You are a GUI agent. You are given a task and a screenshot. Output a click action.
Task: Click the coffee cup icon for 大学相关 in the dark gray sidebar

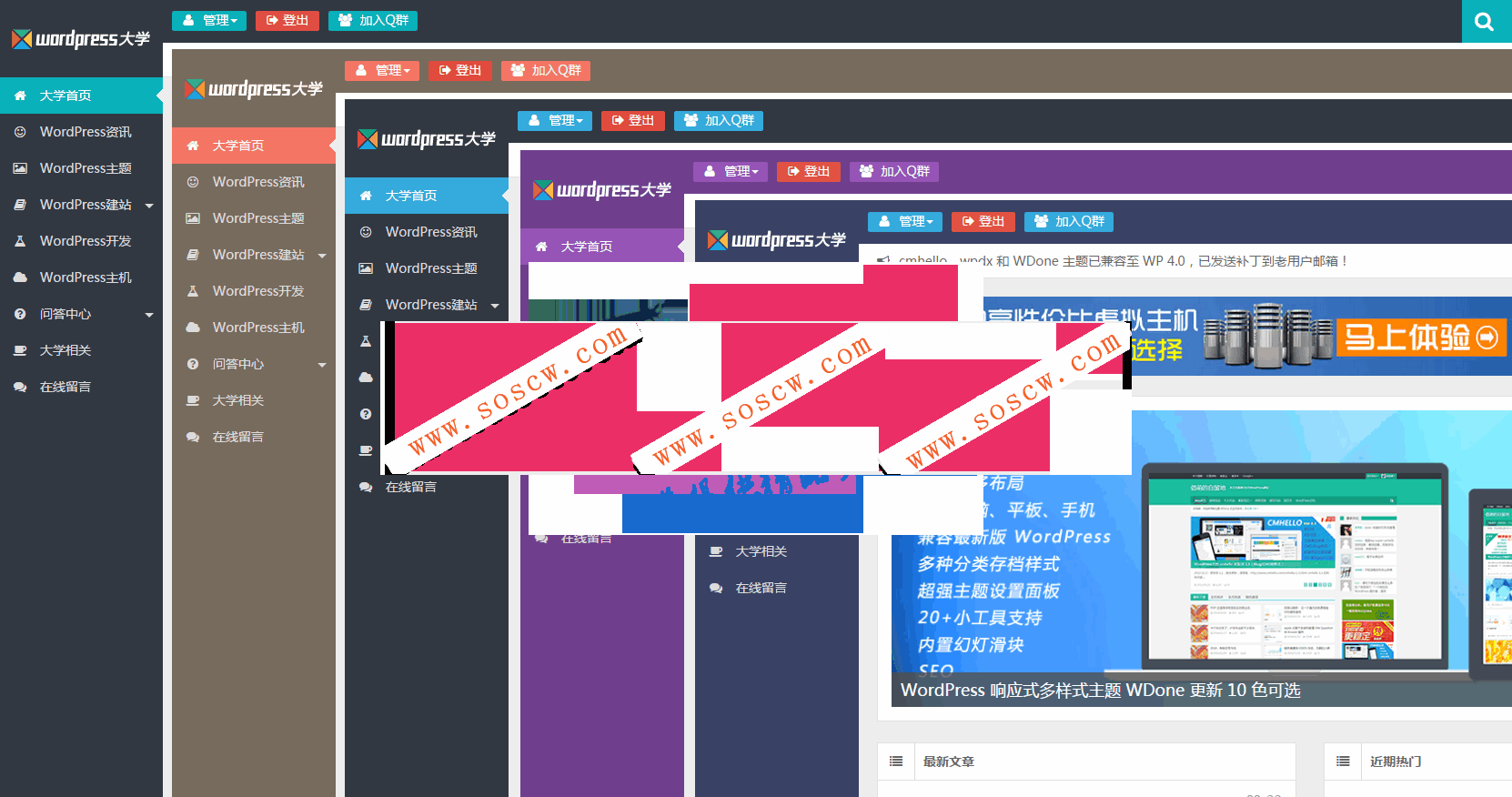20,350
